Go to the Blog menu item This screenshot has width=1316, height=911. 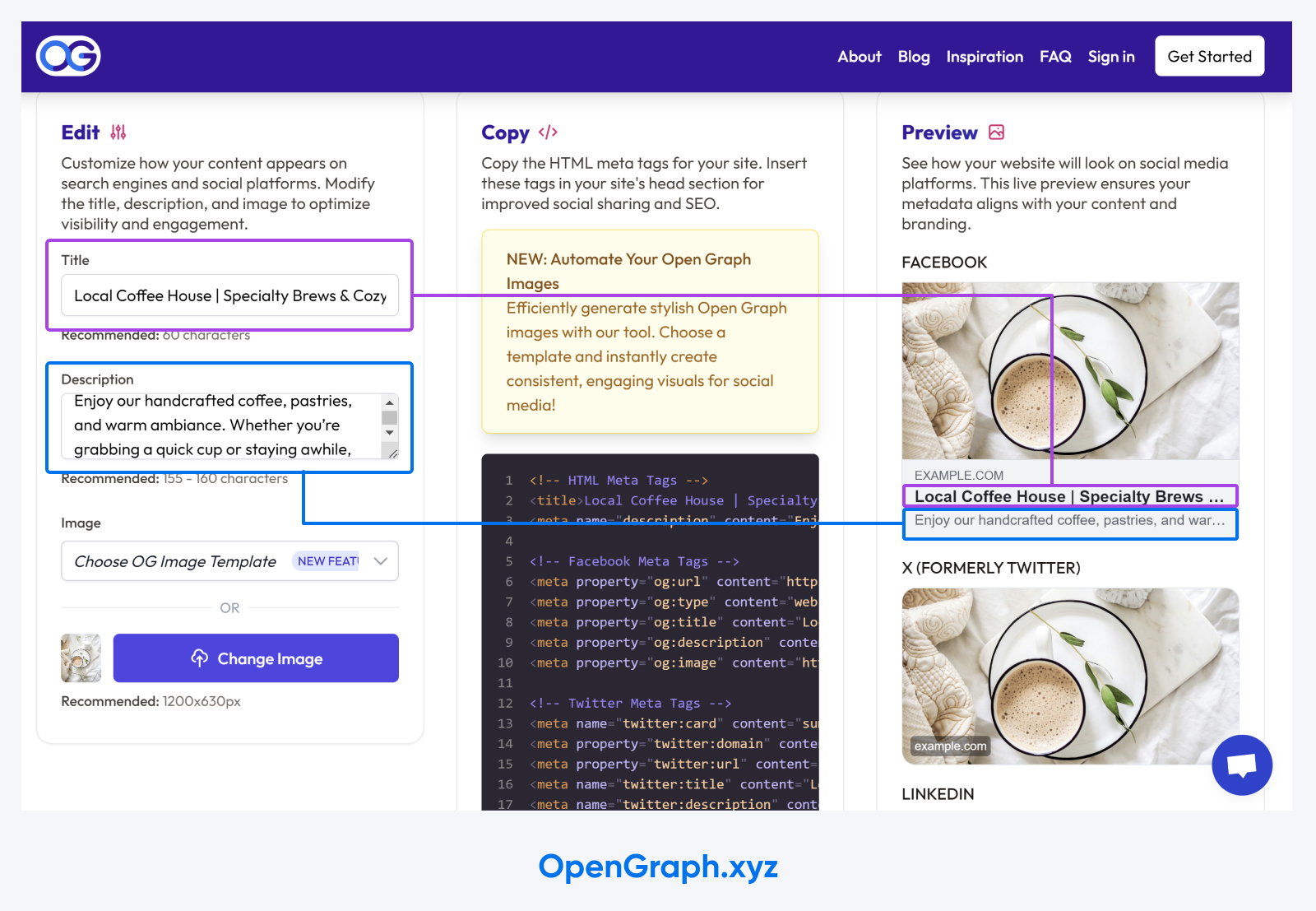point(913,57)
